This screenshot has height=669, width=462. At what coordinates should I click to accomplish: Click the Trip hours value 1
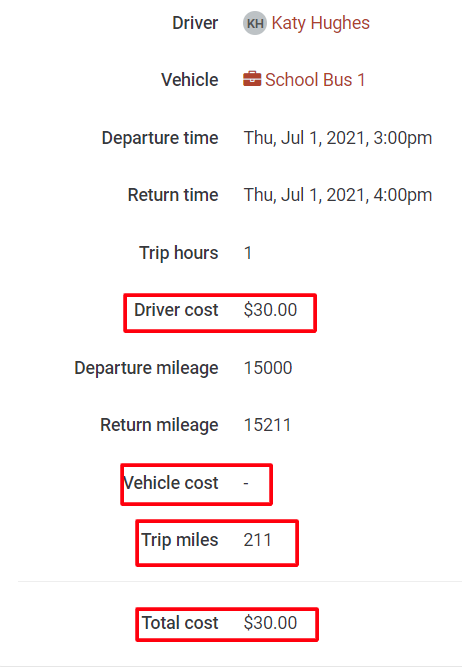tap(247, 253)
